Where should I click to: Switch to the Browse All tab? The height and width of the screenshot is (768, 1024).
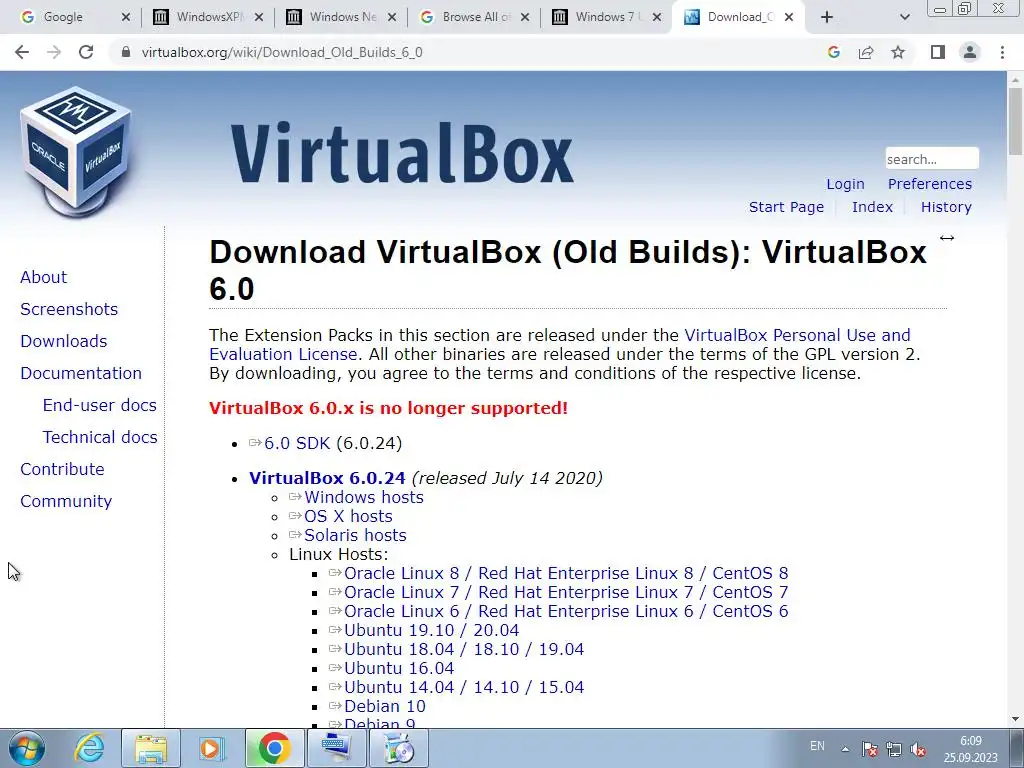click(x=475, y=17)
